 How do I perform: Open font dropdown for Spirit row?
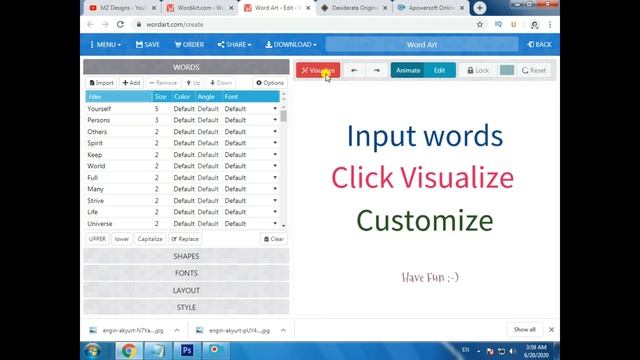point(275,143)
